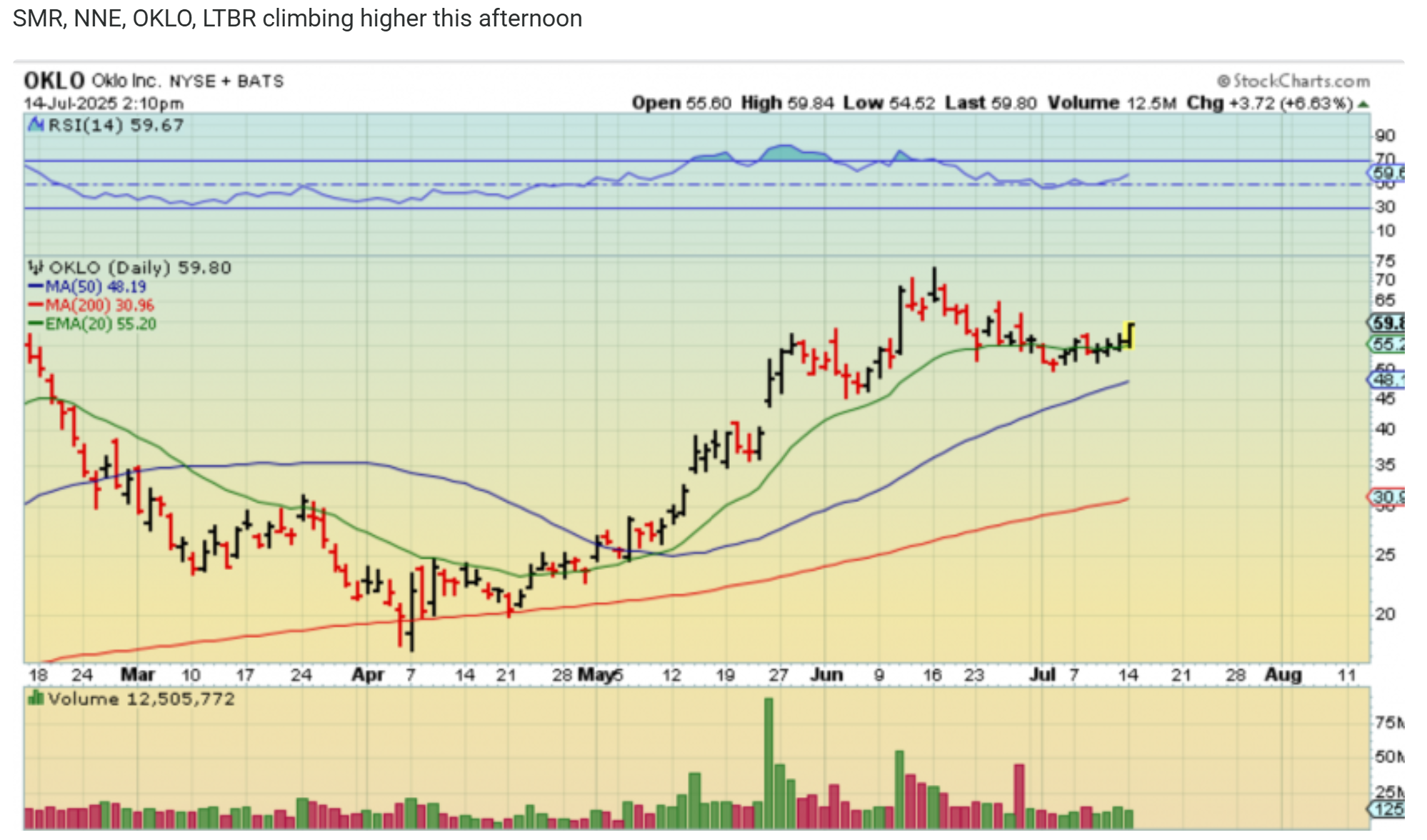This screenshot has height=840, width=1427.
Task: Click the OKLO (Daily) price bars icon
Action: coord(36,268)
